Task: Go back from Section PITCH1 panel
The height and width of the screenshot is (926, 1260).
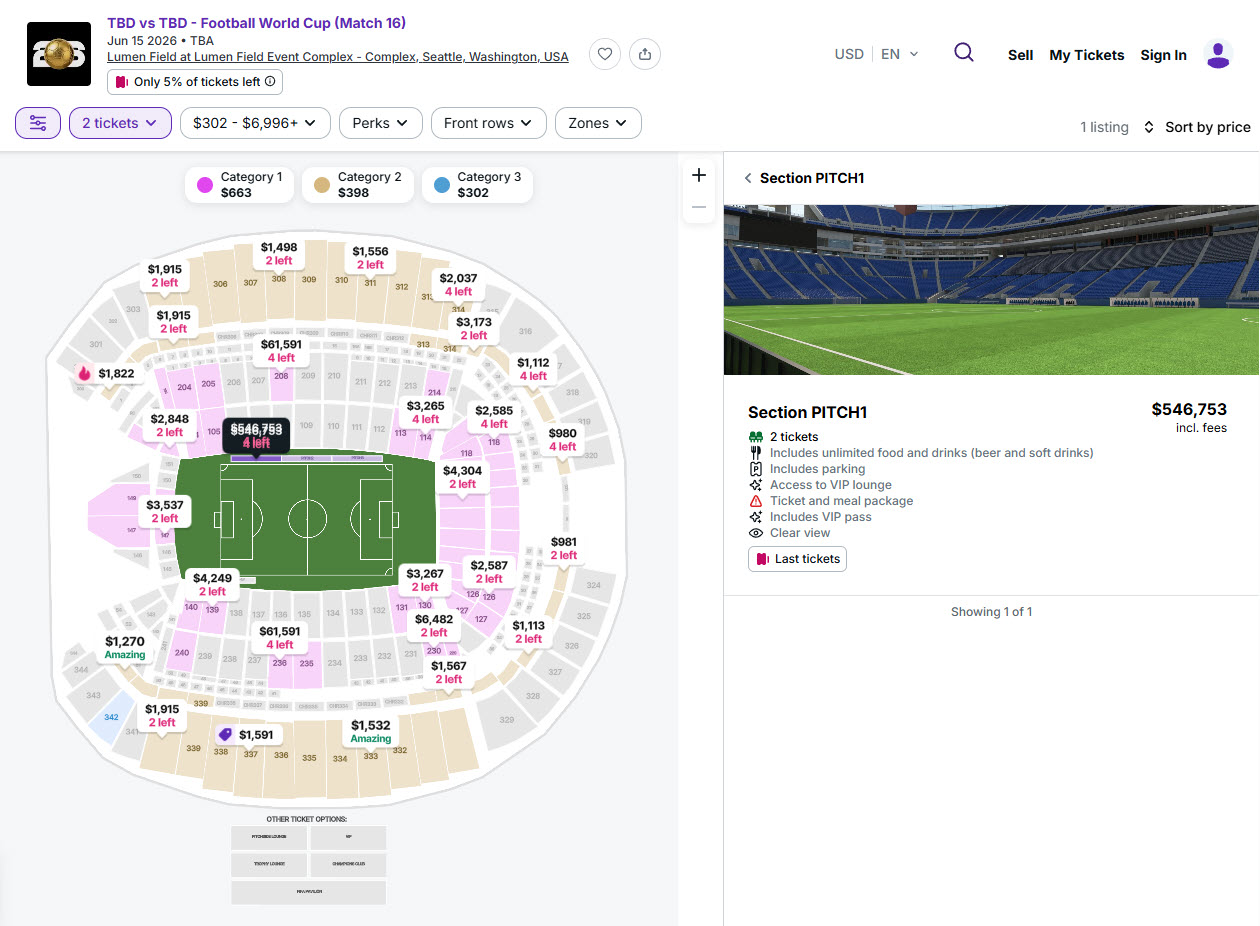Action: click(x=748, y=178)
